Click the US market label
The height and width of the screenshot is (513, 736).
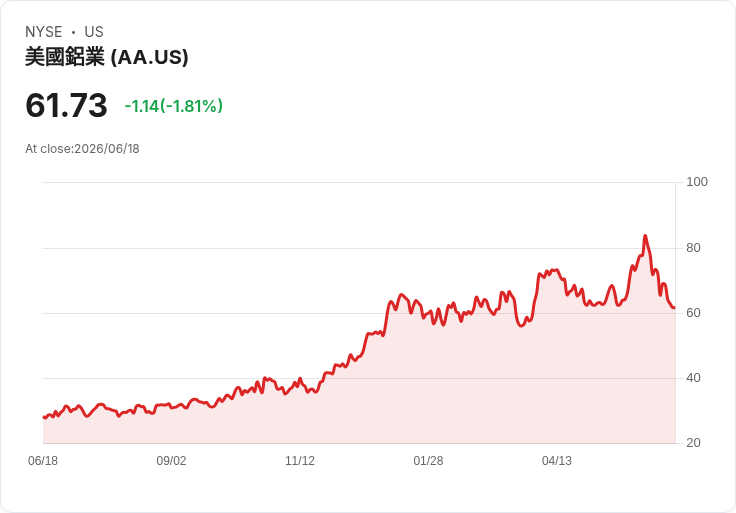[94, 32]
